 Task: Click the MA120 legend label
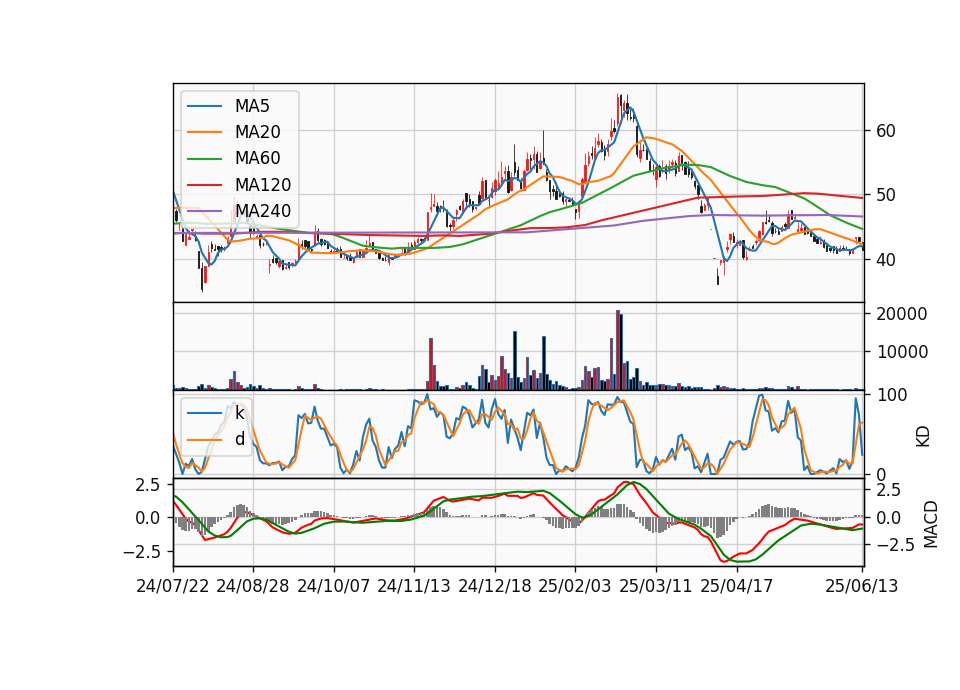pos(263,185)
